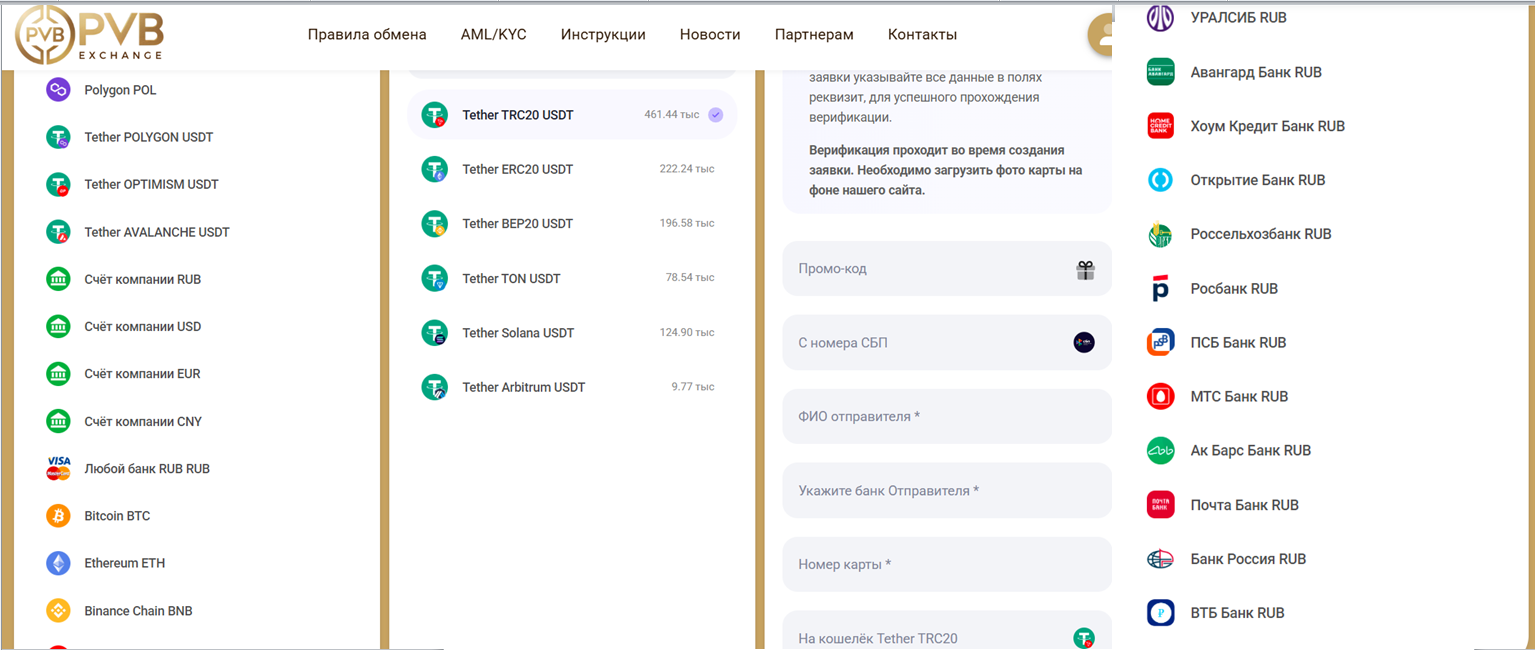Click the Банк Россия logo icon
Screen dimensions: 1535x650
coord(1160,559)
